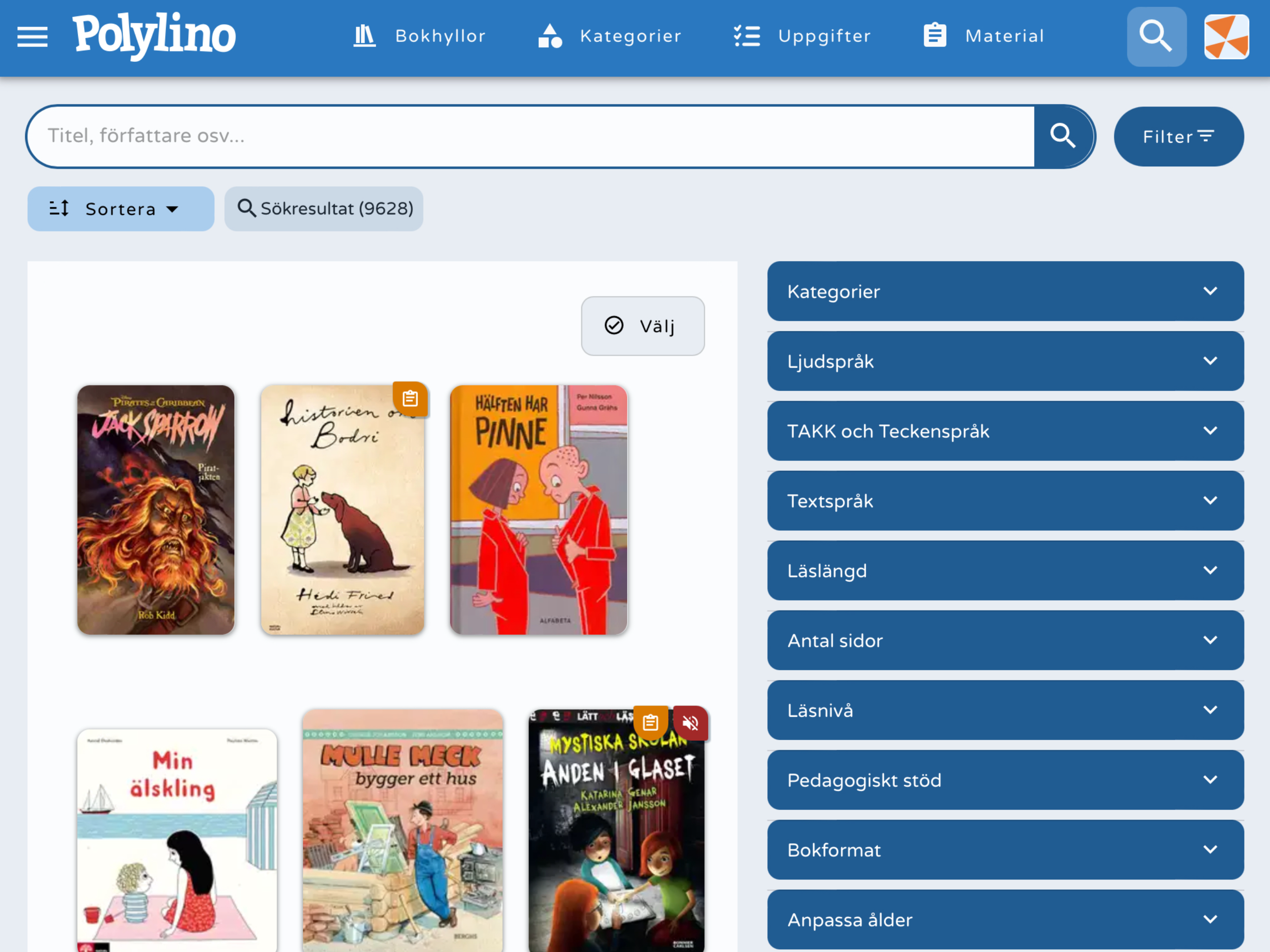The height and width of the screenshot is (952, 1270).
Task: Expand the Textspråk filter
Action: pos(1005,501)
